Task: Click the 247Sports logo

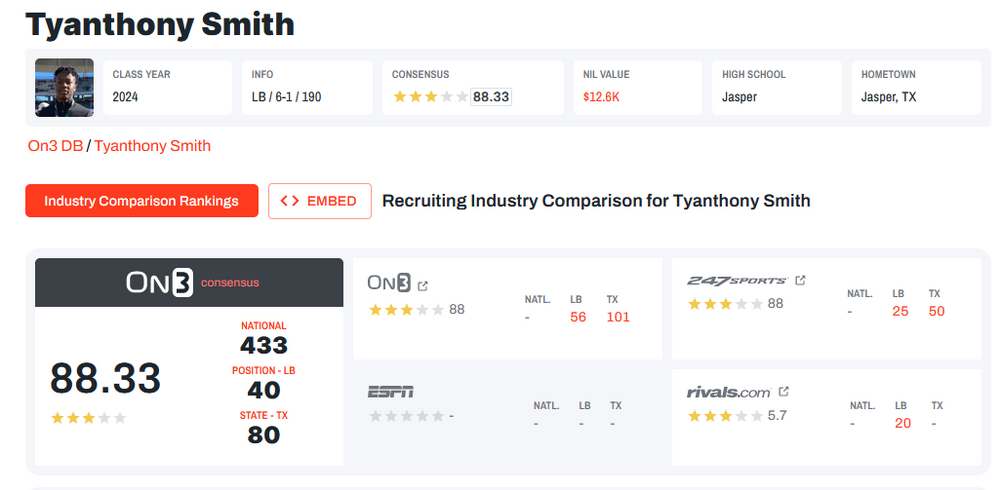Action: click(x=737, y=281)
